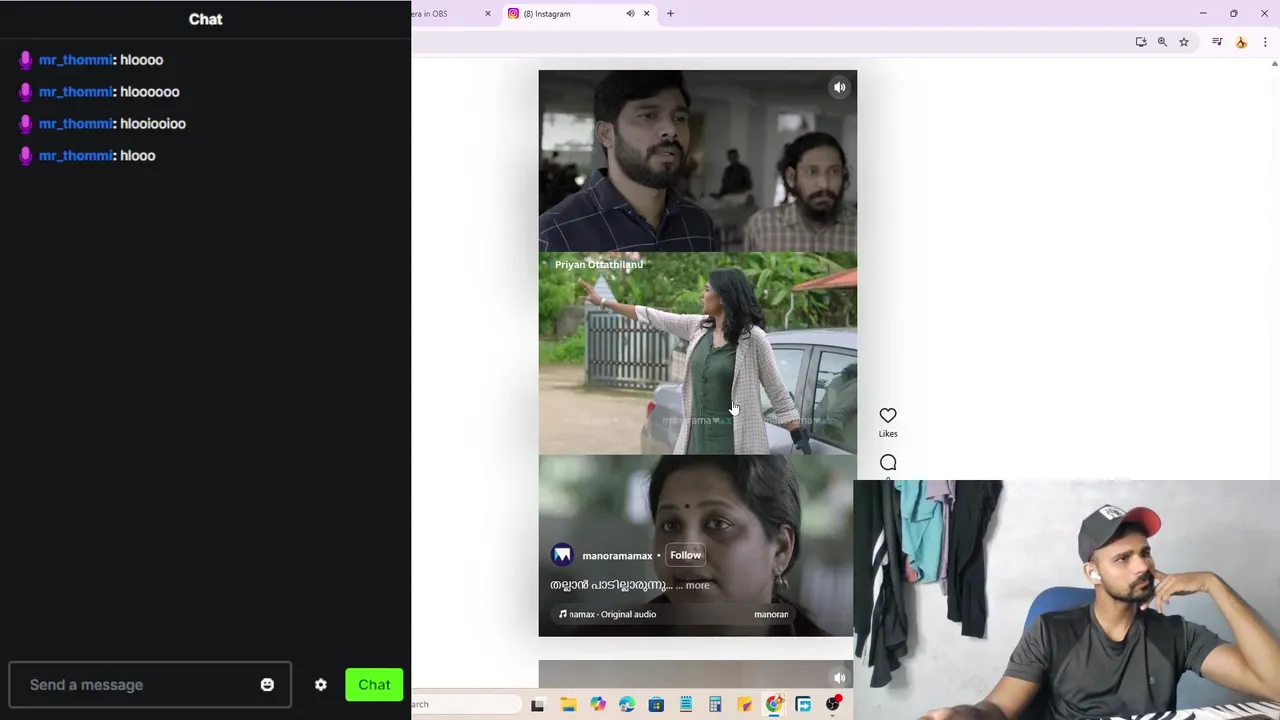Open Chrome zoom magnifier icon
1280x720 pixels.
[1162, 42]
